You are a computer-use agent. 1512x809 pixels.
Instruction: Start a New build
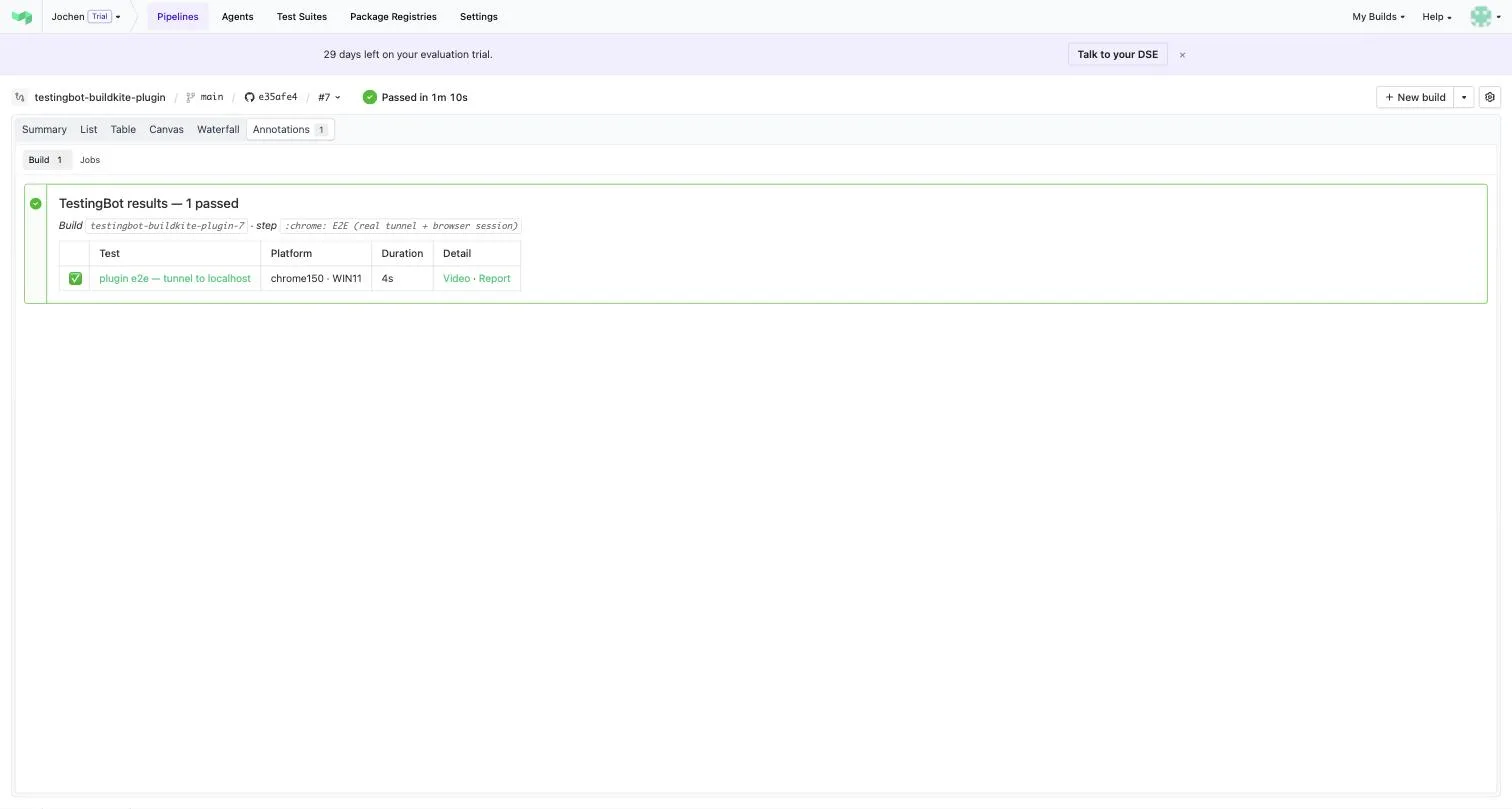(x=1415, y=97)
